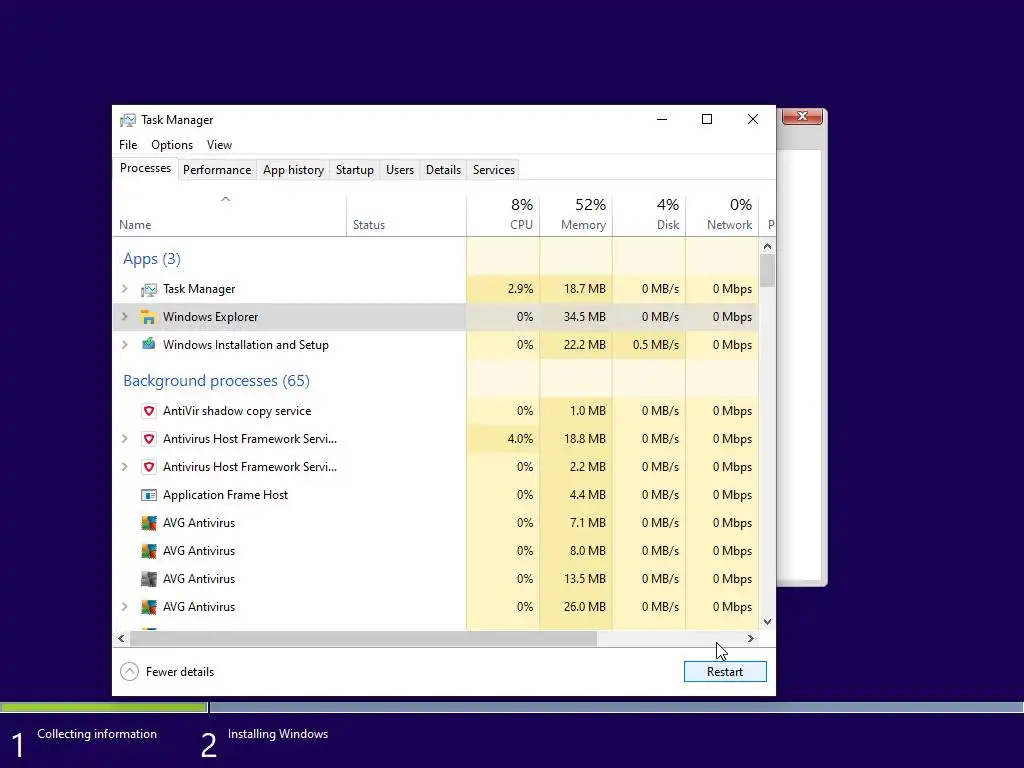Click the icon of the 7.1 MB AVG Antivirus
Viewport: 1024px width, 768px height.
(149, 523)
